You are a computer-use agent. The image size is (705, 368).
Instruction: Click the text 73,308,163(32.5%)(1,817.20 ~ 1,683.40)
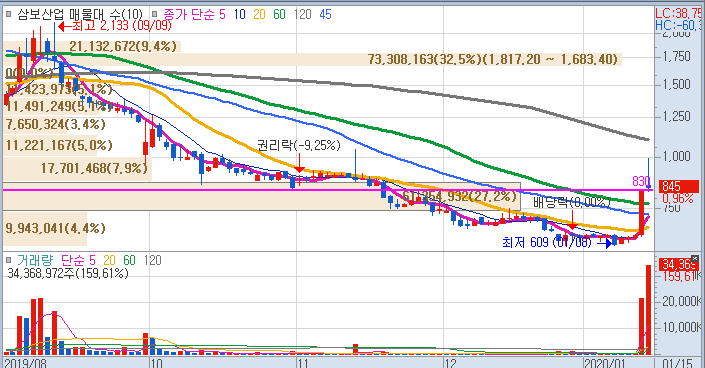pos(493,59)
